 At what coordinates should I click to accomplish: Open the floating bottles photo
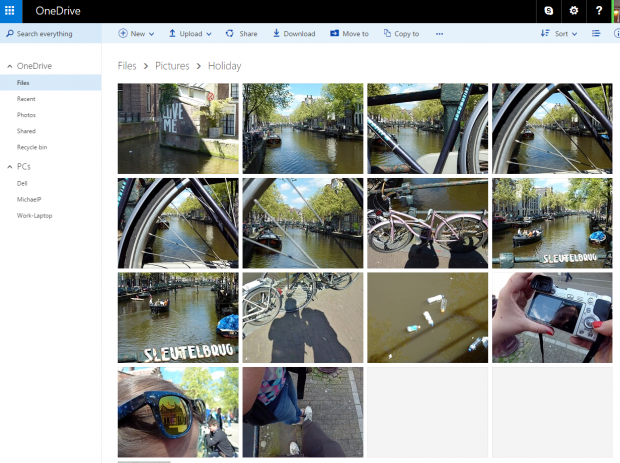(427, 317)
